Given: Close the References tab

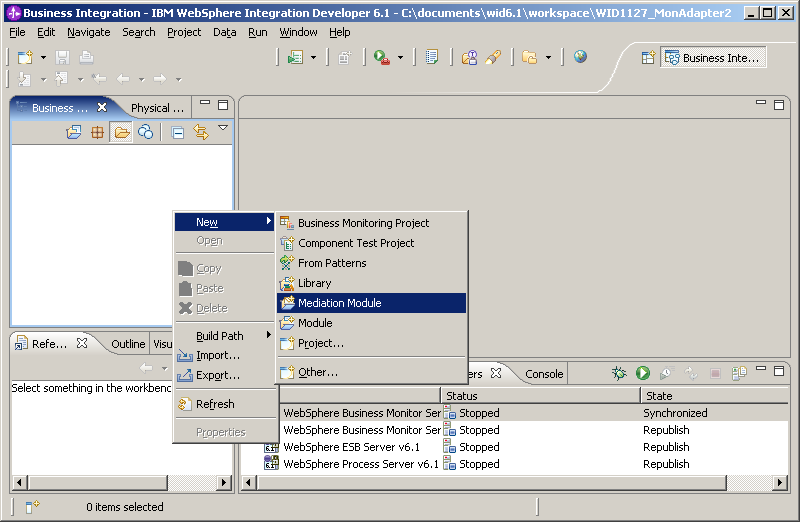Looking at the screenshot, I should pyautogui.click(x=82, y=343).
